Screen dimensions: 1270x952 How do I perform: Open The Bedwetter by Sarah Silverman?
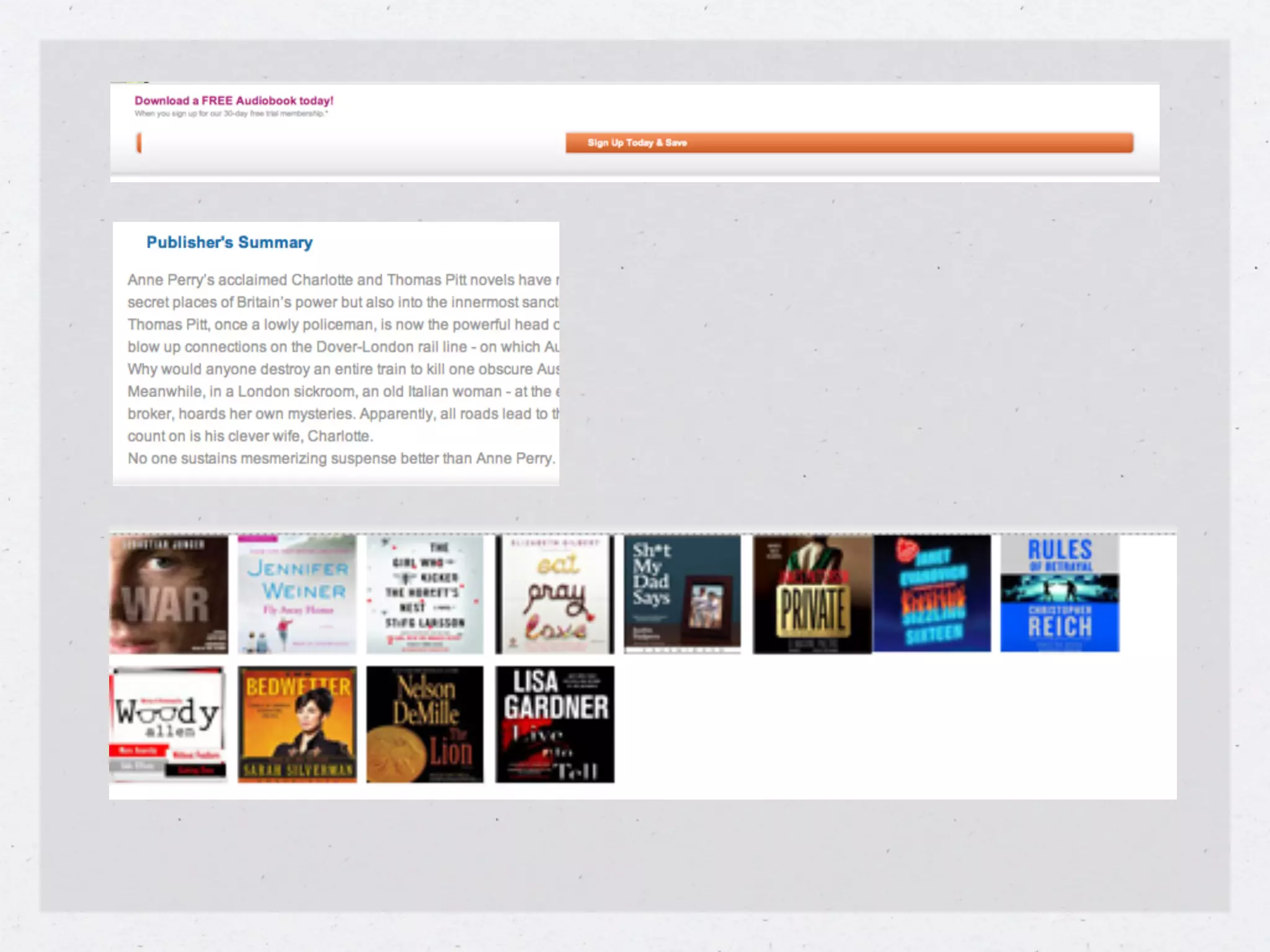click(x=297, y=724)
